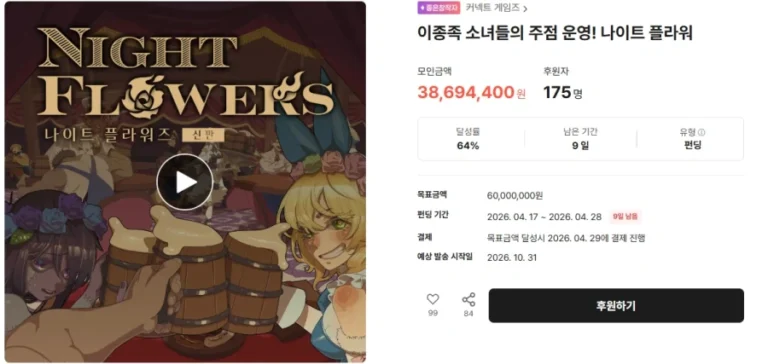This screenshot has height=364, width=768.
Task: Click the 신판 label on the cover image
Action: tap(203, 135)
